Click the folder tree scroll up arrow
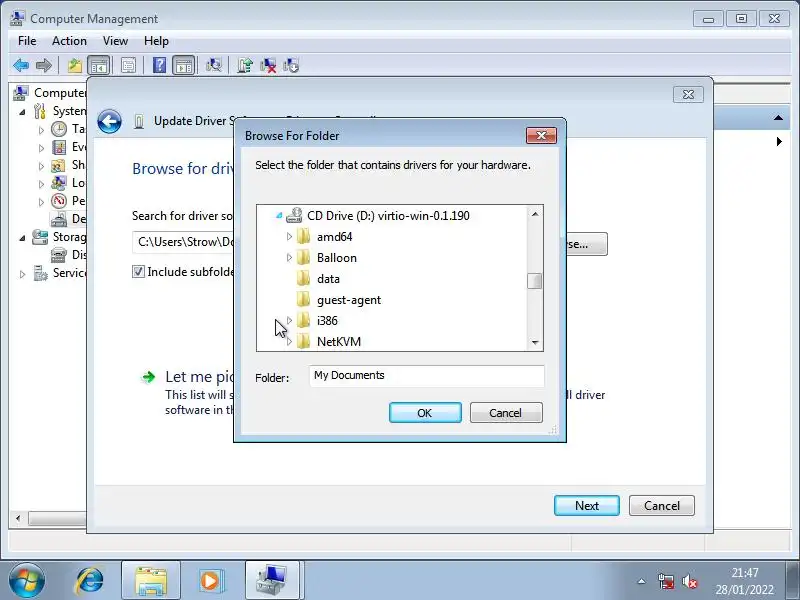The width and height of the screenshot is (800, 600). [x=535, y=214]
